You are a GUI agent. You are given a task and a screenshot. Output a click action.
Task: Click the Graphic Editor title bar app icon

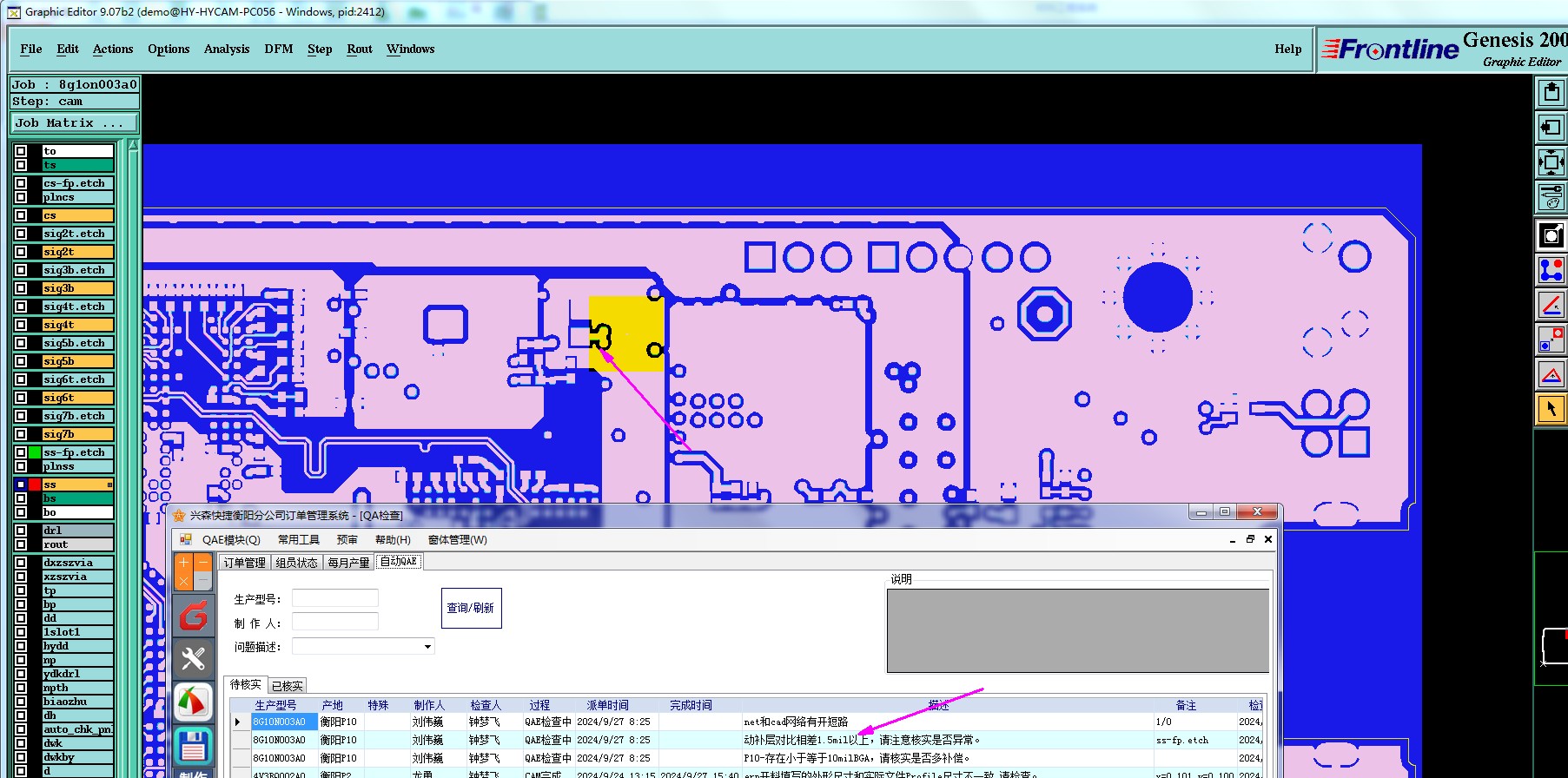(13, 12)
